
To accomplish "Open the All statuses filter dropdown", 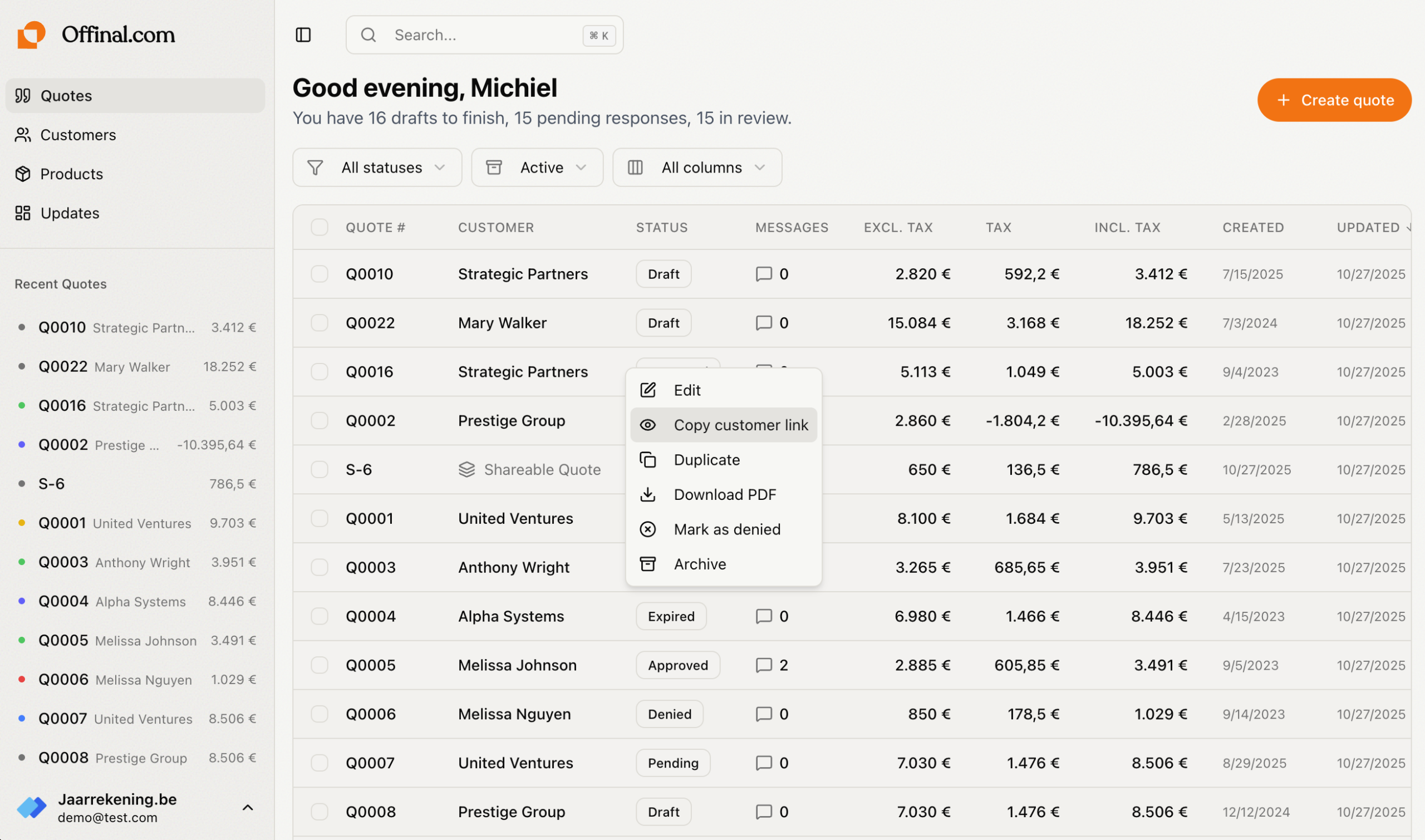I will 377,168.
